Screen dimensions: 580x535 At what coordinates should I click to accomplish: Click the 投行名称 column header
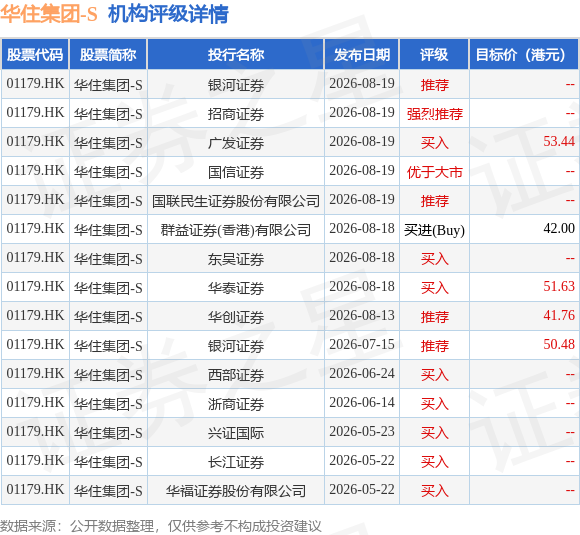click(236, 54)
